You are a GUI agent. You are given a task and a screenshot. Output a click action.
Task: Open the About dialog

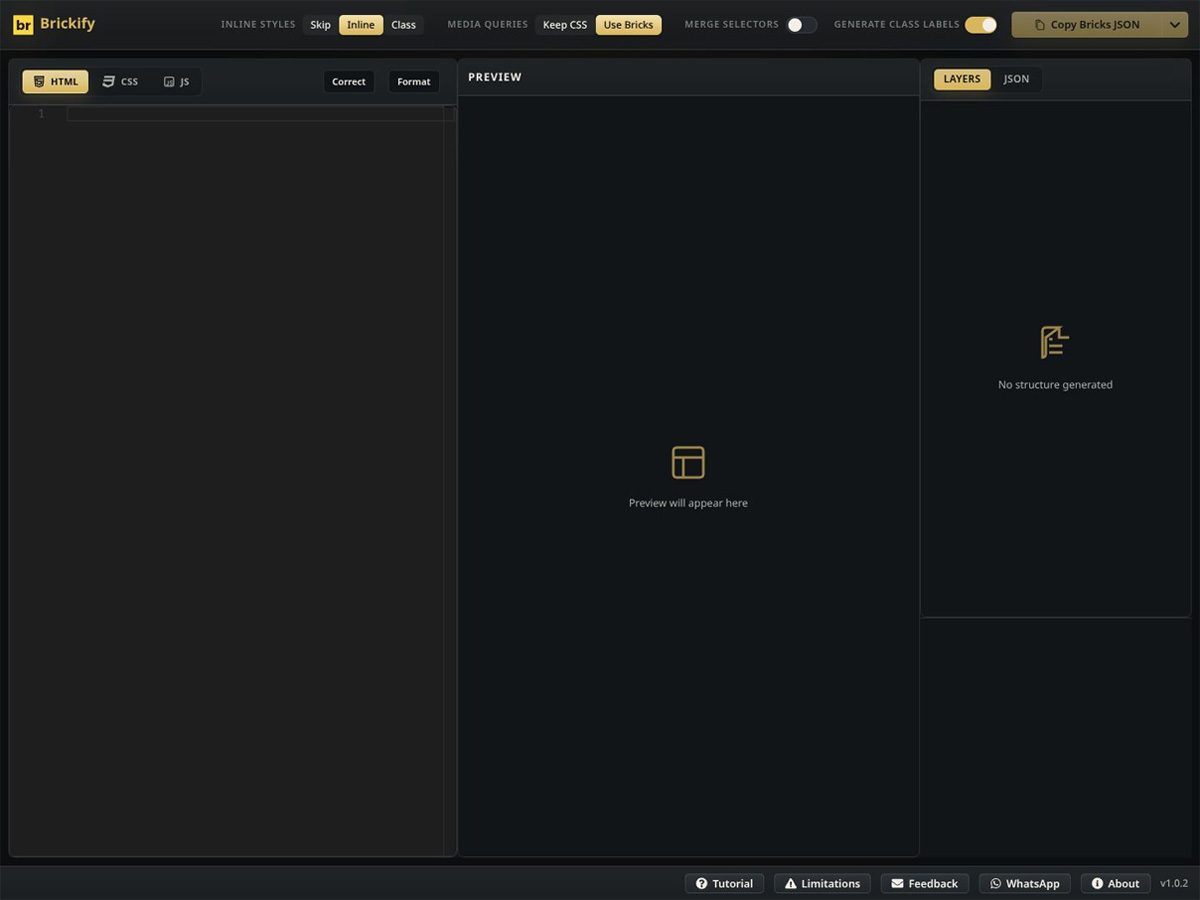[1115, 884]
